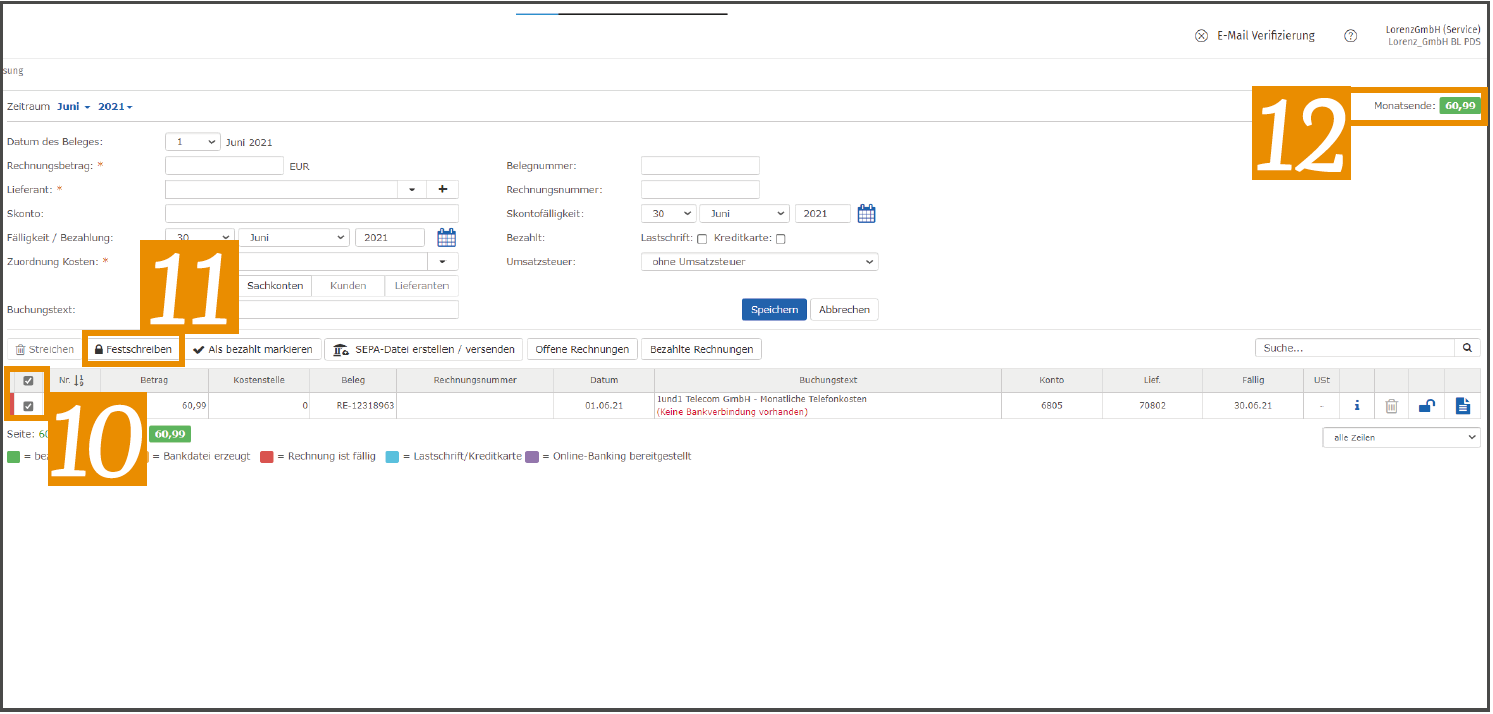Click the purple Online-Banking legend swatch
The height and width of the screenshot is (714, 1493).
point(532,456)
